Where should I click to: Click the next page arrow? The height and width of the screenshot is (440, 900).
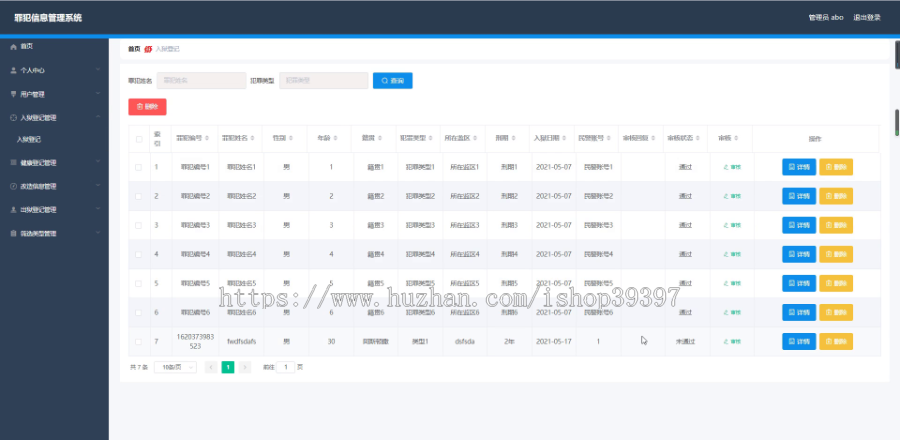245,367
